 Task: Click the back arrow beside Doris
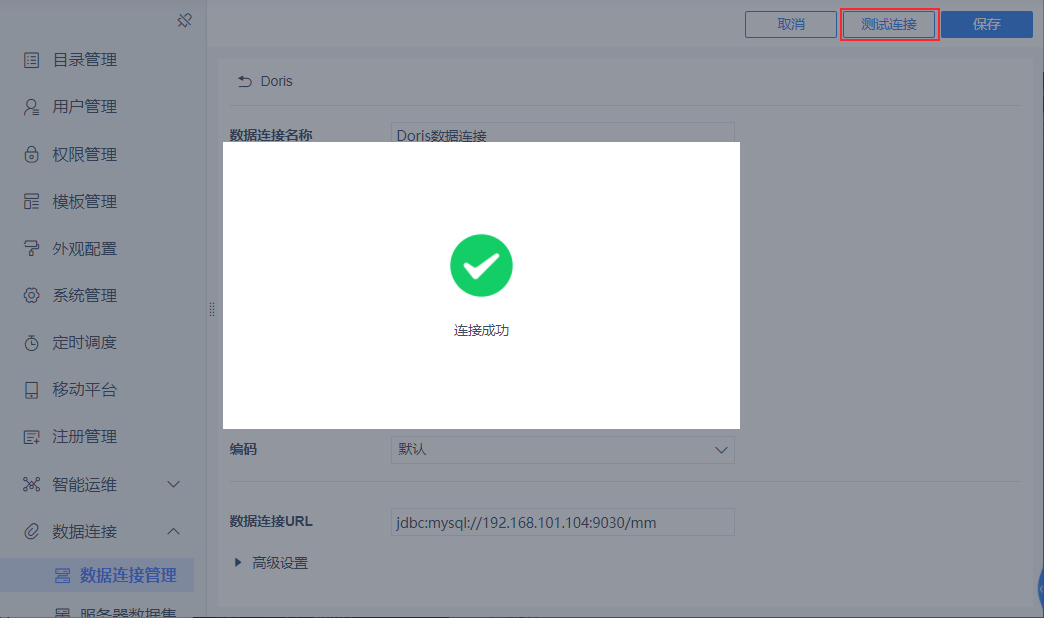[x=245, y=81]
